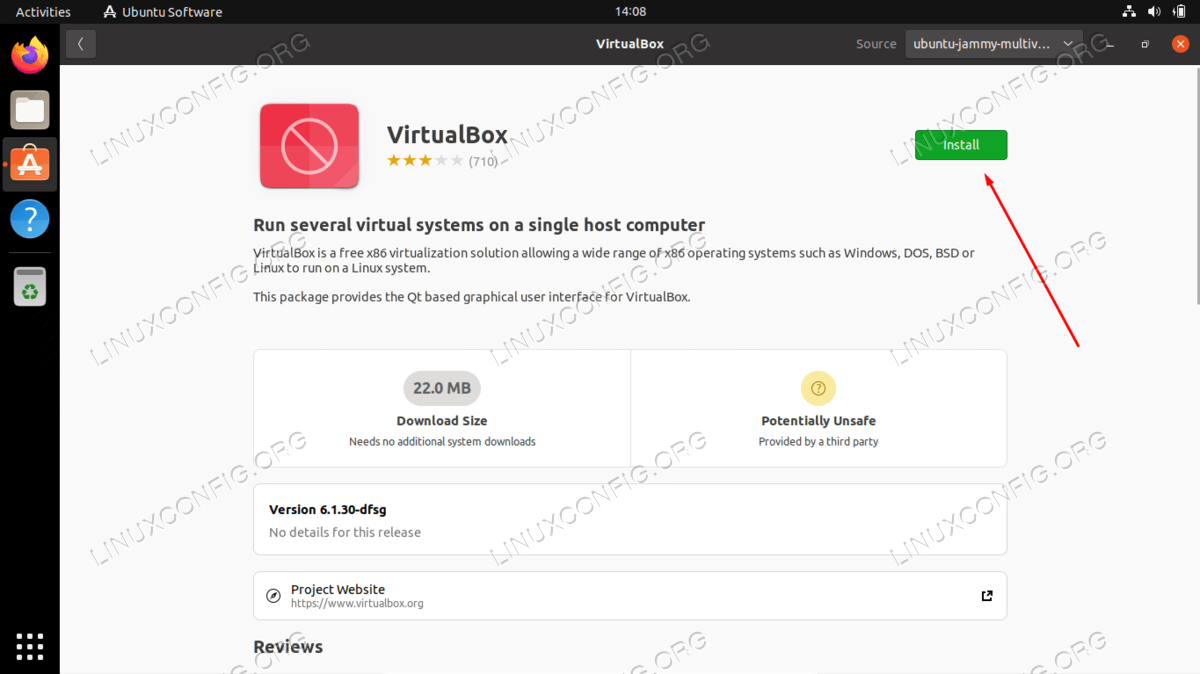The width and height of the screenshot is (1200, 674).
Task: Click the 14:08 clock in top bar
Action: coord(630,12)
